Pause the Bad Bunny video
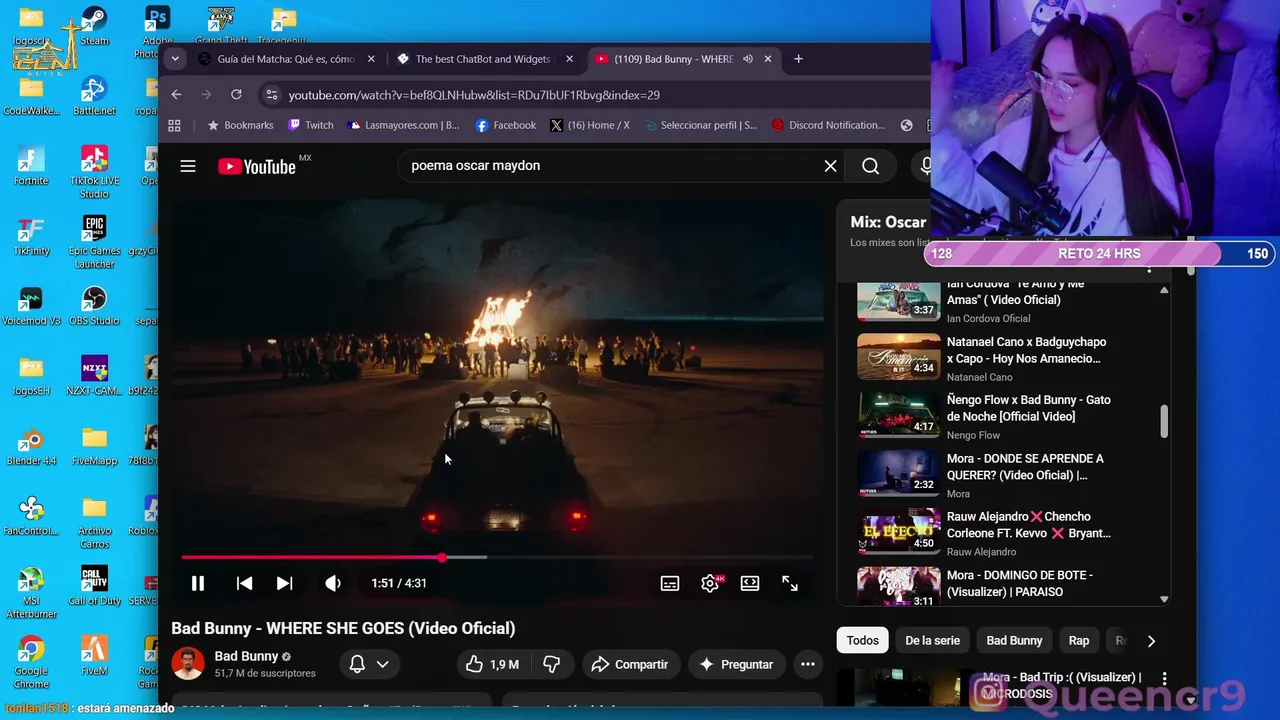 198,583
